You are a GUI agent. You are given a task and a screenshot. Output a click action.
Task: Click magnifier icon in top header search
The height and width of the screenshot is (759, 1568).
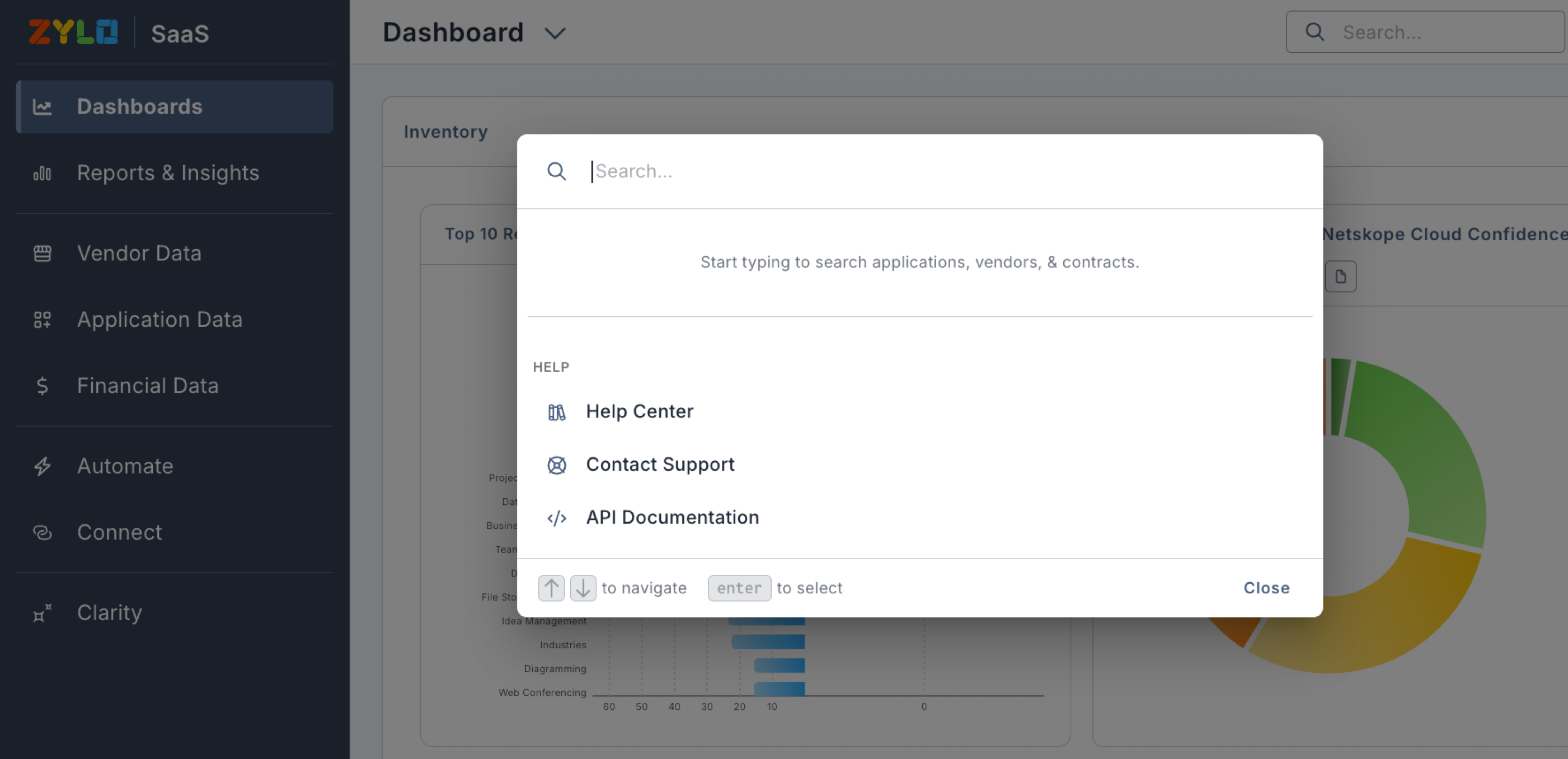pyautogui.click(x=1315, y=32)
